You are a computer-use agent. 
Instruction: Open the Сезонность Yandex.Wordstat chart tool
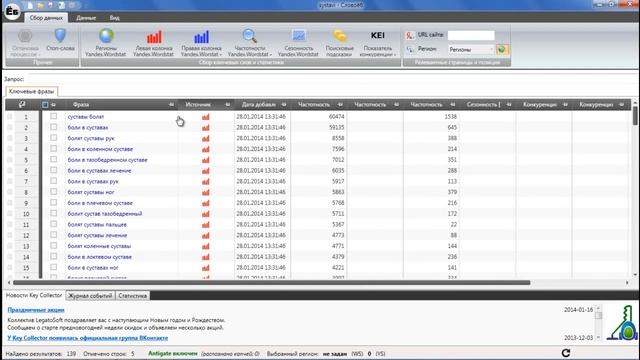[x=298, y=42]
